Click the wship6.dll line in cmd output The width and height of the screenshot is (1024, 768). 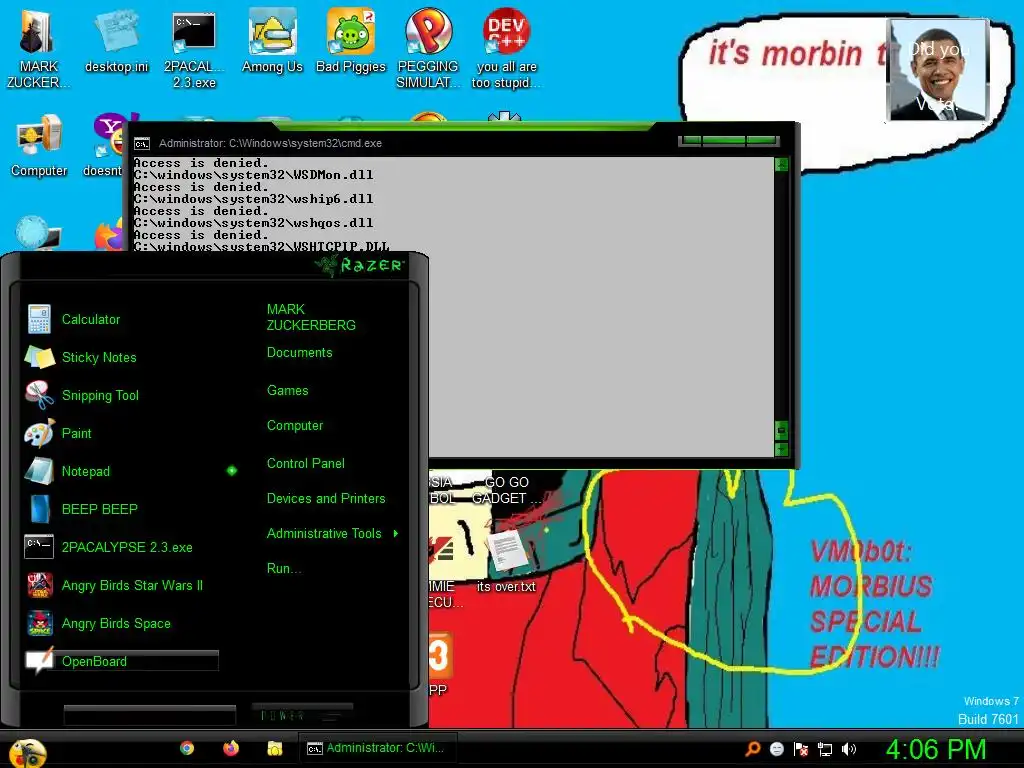[x=253, y=199]
